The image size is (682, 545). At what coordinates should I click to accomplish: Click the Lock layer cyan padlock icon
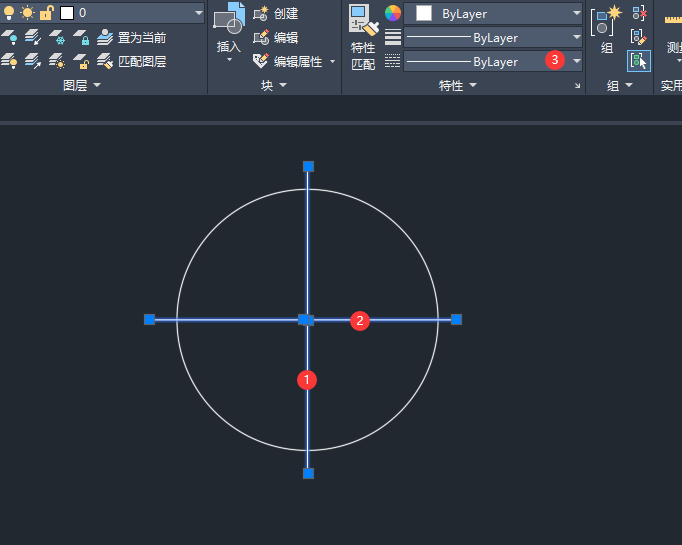tap(81, 37)
